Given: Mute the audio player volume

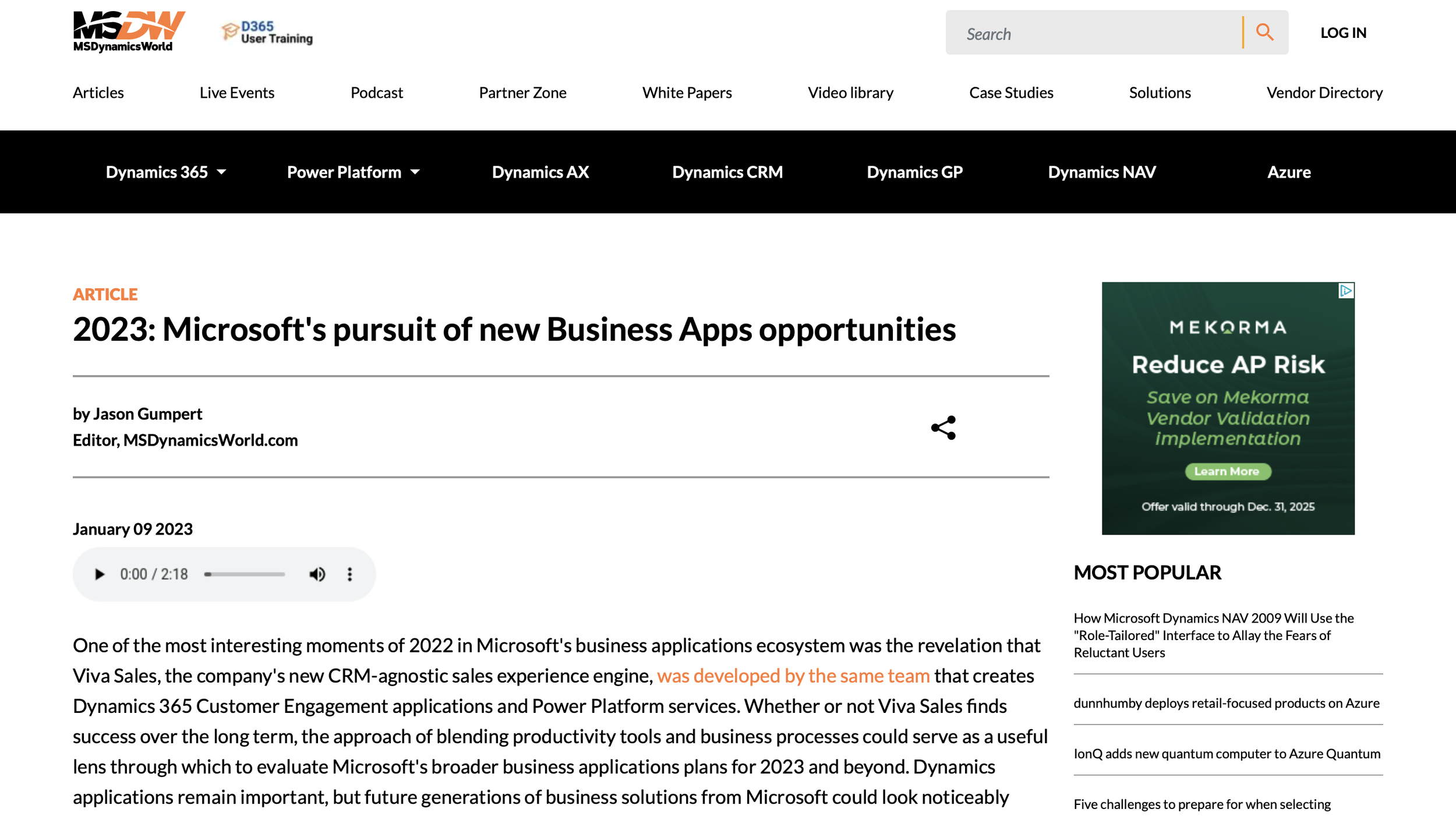Looking at the screenshot, I should 317,574.
